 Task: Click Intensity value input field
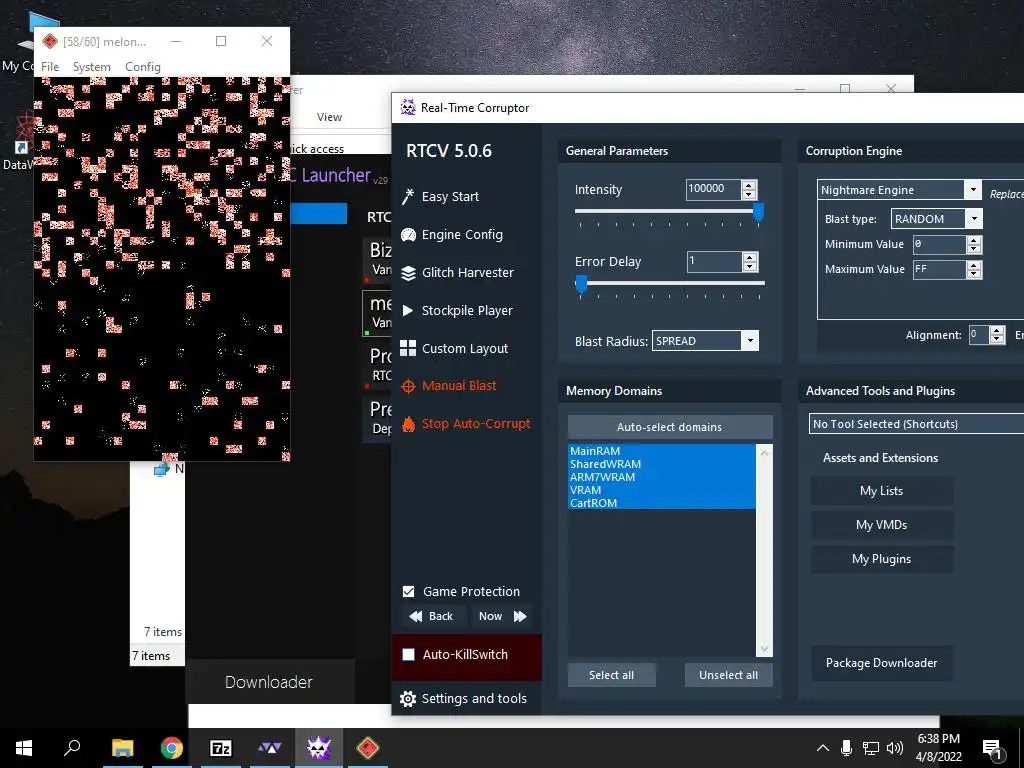(713, 189)
